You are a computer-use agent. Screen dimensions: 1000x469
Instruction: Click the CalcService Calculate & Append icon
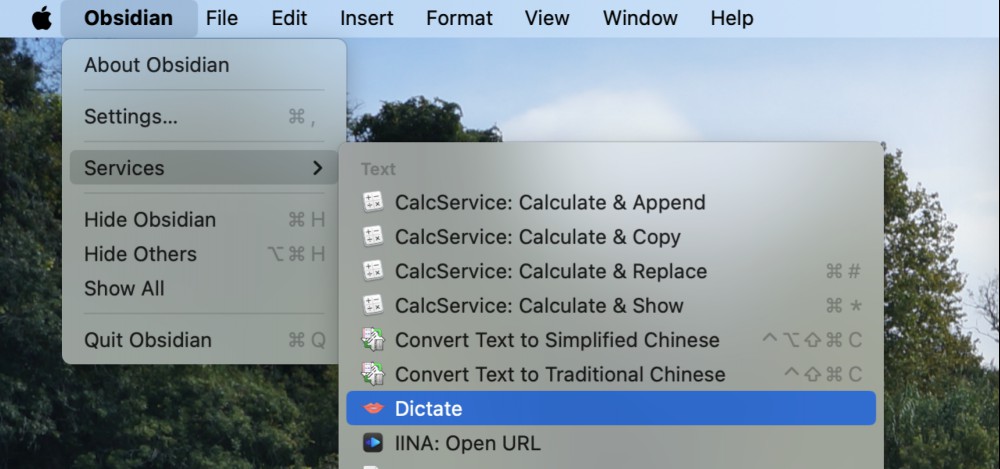pyautogui.click(x=373, y=202)
